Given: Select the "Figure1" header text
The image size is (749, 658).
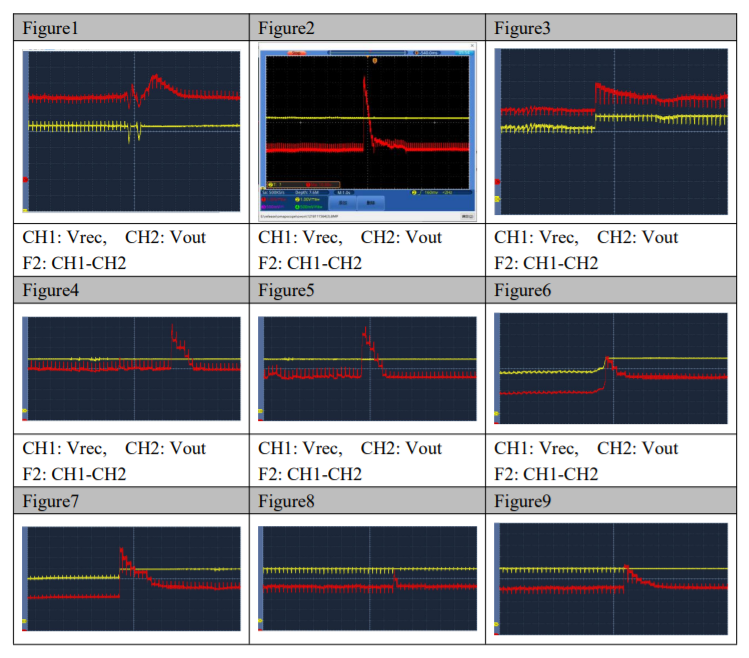Looking at the screenshot, I should (50, 28).
